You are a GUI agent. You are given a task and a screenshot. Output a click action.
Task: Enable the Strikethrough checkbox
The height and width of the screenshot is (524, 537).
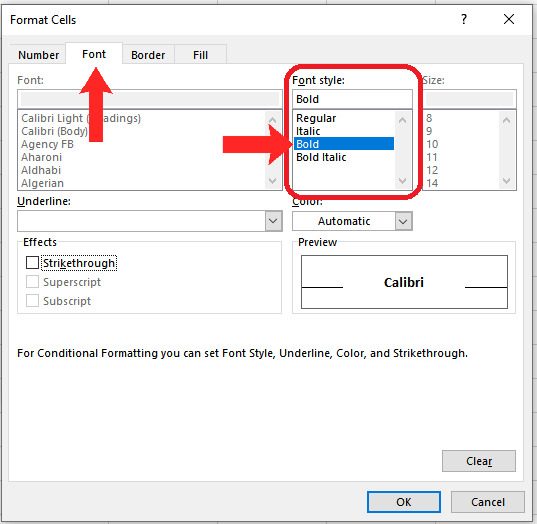pyautogui.click(x=32, y=263)
